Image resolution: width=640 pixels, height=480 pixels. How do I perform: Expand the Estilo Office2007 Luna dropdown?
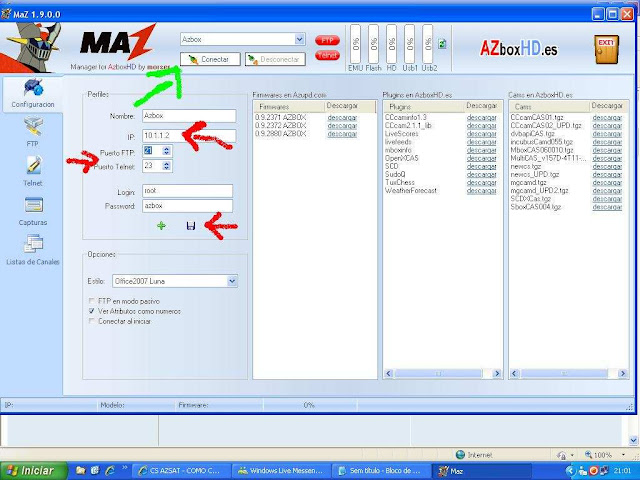coord(232,281)
